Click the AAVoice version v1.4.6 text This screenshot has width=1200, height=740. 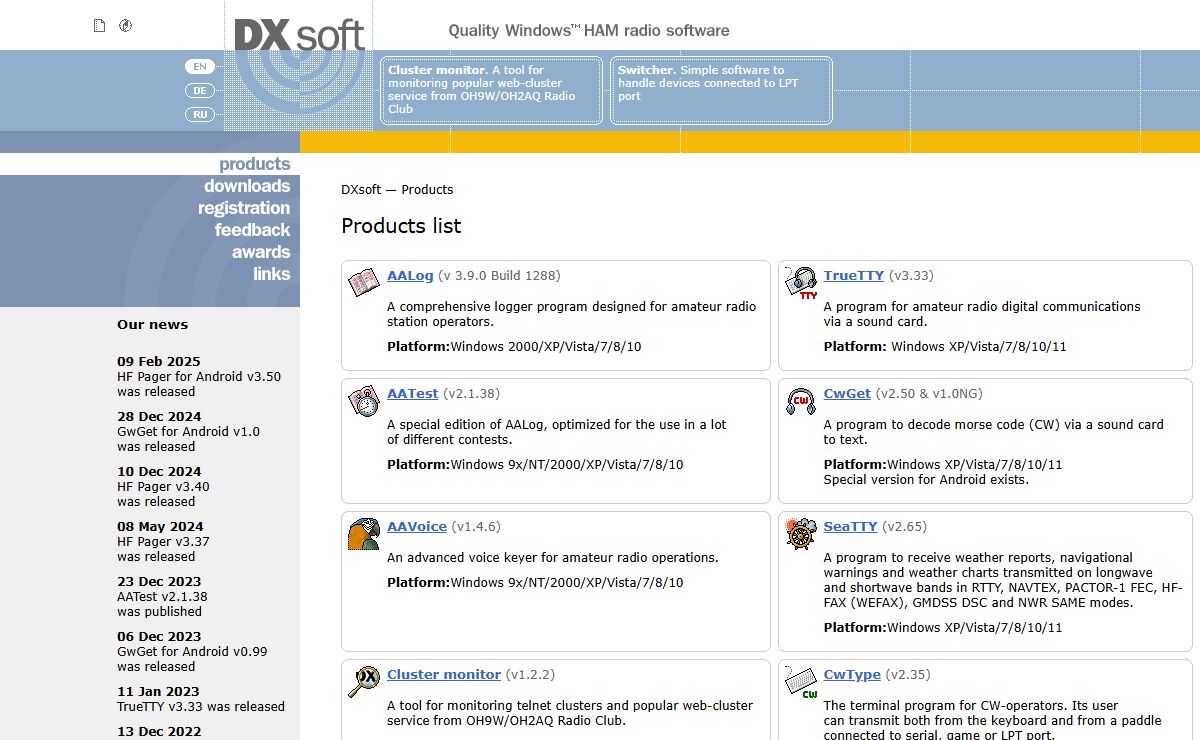point(476,526)
